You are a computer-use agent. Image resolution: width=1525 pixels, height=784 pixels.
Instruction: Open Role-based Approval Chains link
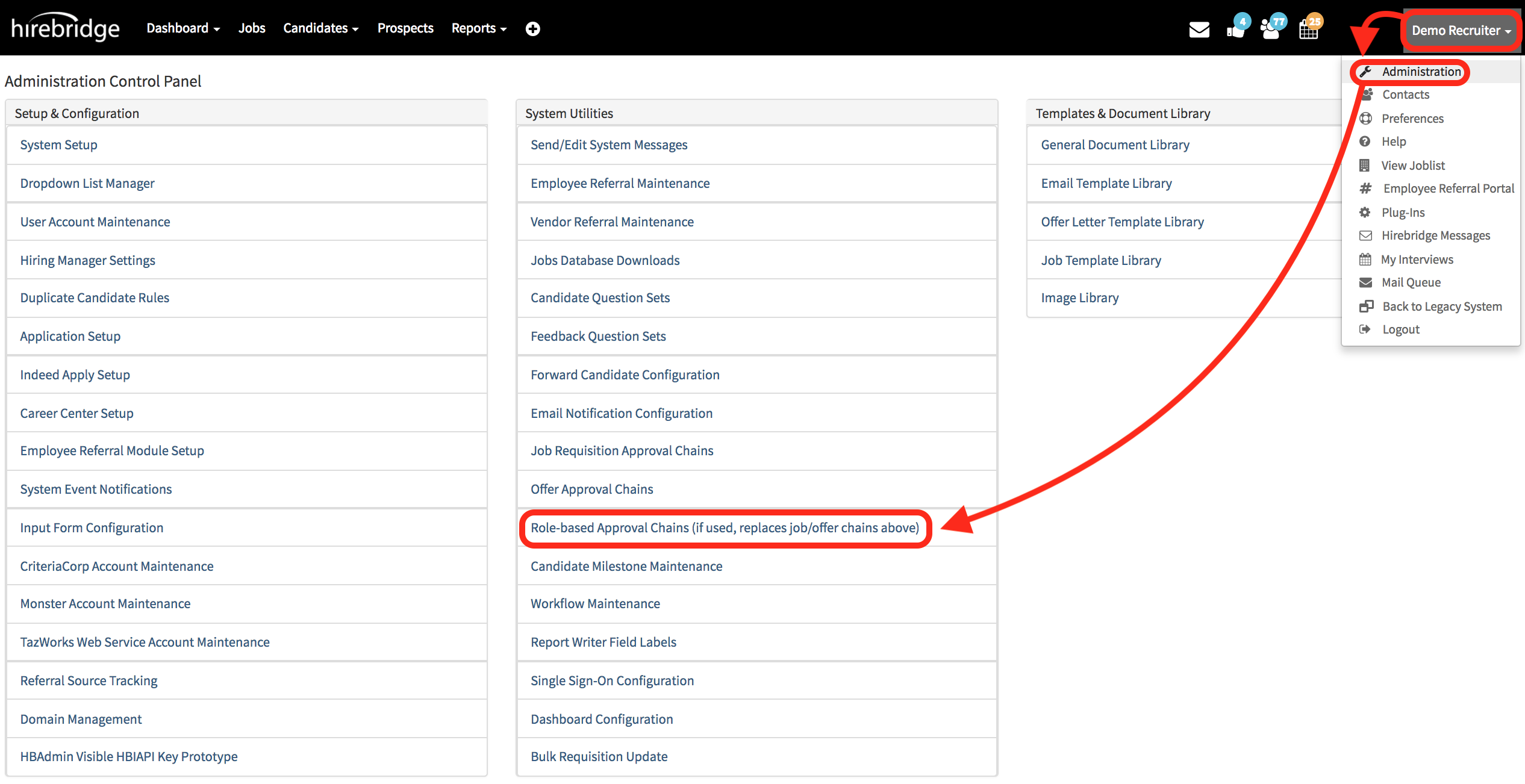[725, 527]
